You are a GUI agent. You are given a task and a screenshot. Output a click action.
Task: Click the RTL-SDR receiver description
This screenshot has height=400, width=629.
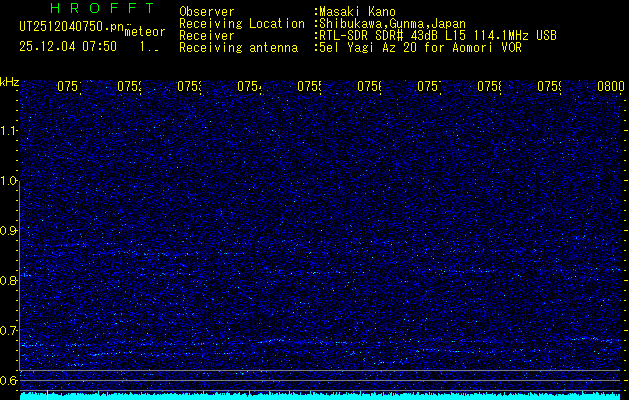click(437, 35)
